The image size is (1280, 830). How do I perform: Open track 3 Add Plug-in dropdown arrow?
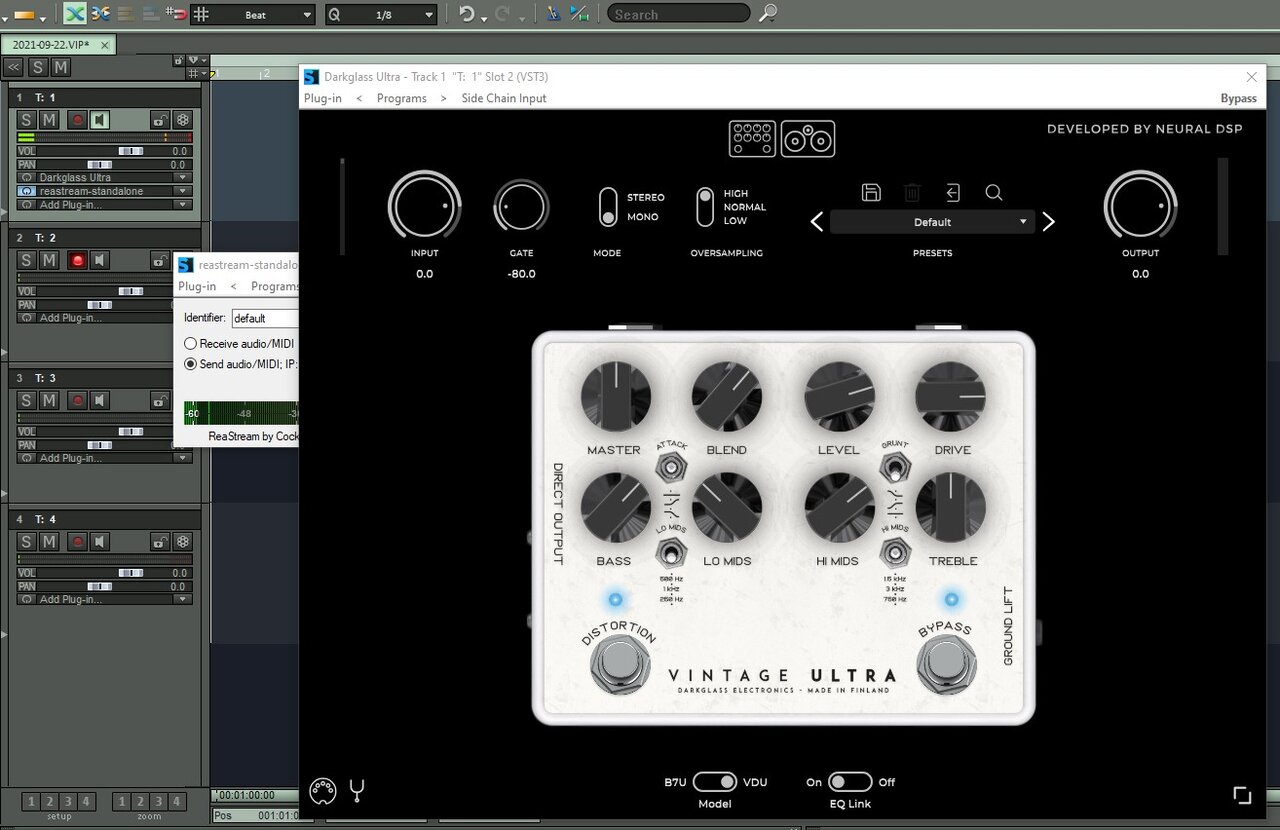click(182, 458)
